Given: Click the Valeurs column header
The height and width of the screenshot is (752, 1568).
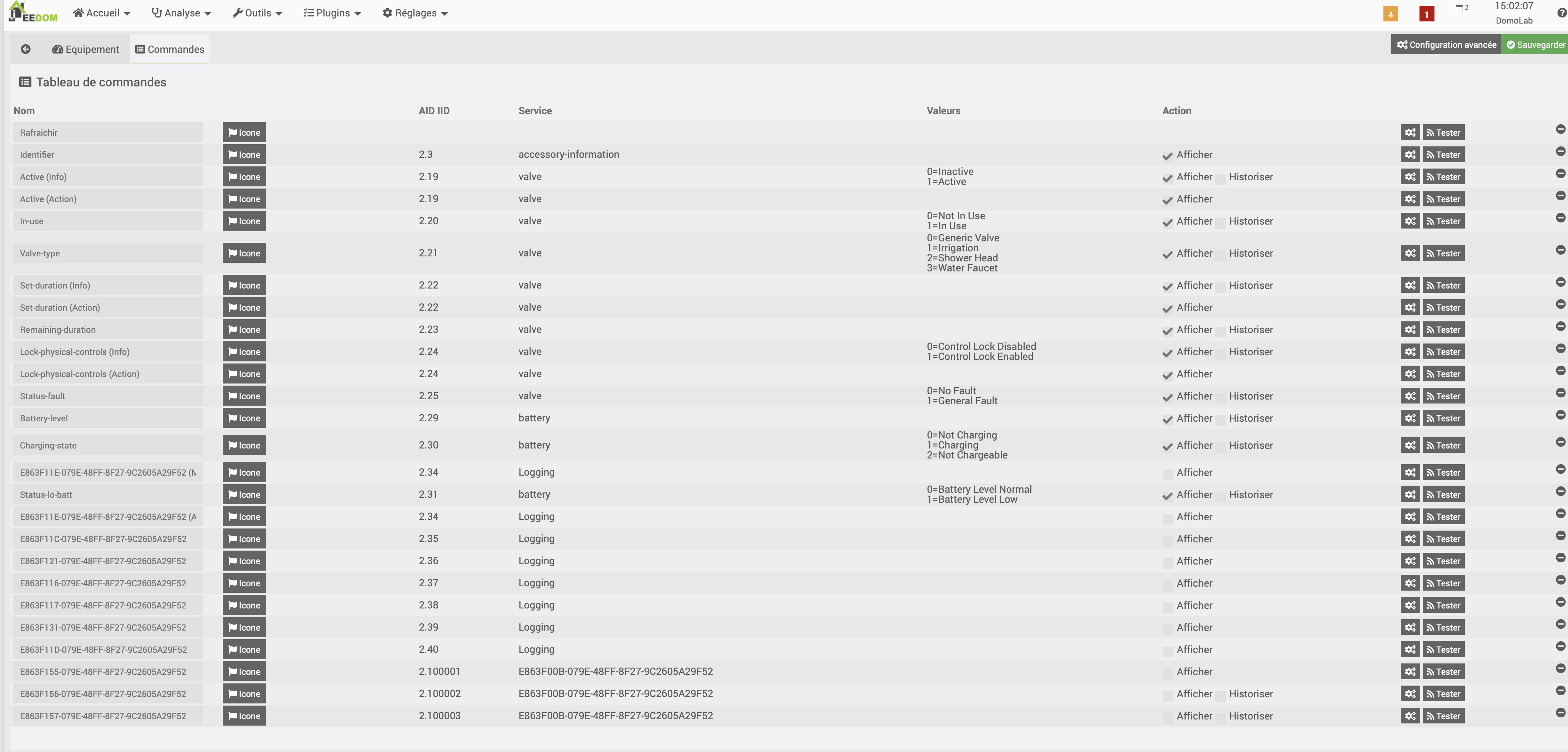Looking at the screenshot, I should tap(943, 111).
